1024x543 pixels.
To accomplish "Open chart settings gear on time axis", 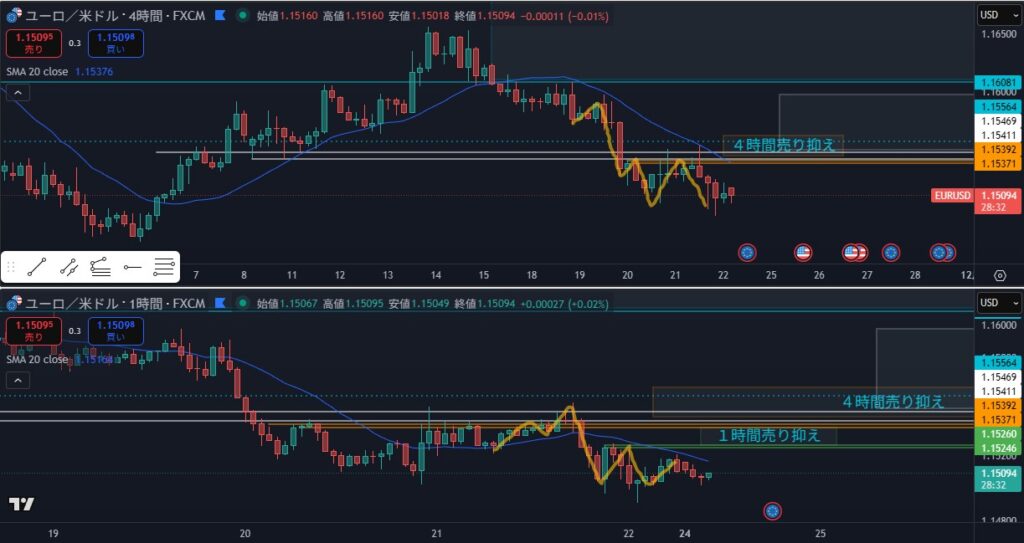I will tap(999, 275).
